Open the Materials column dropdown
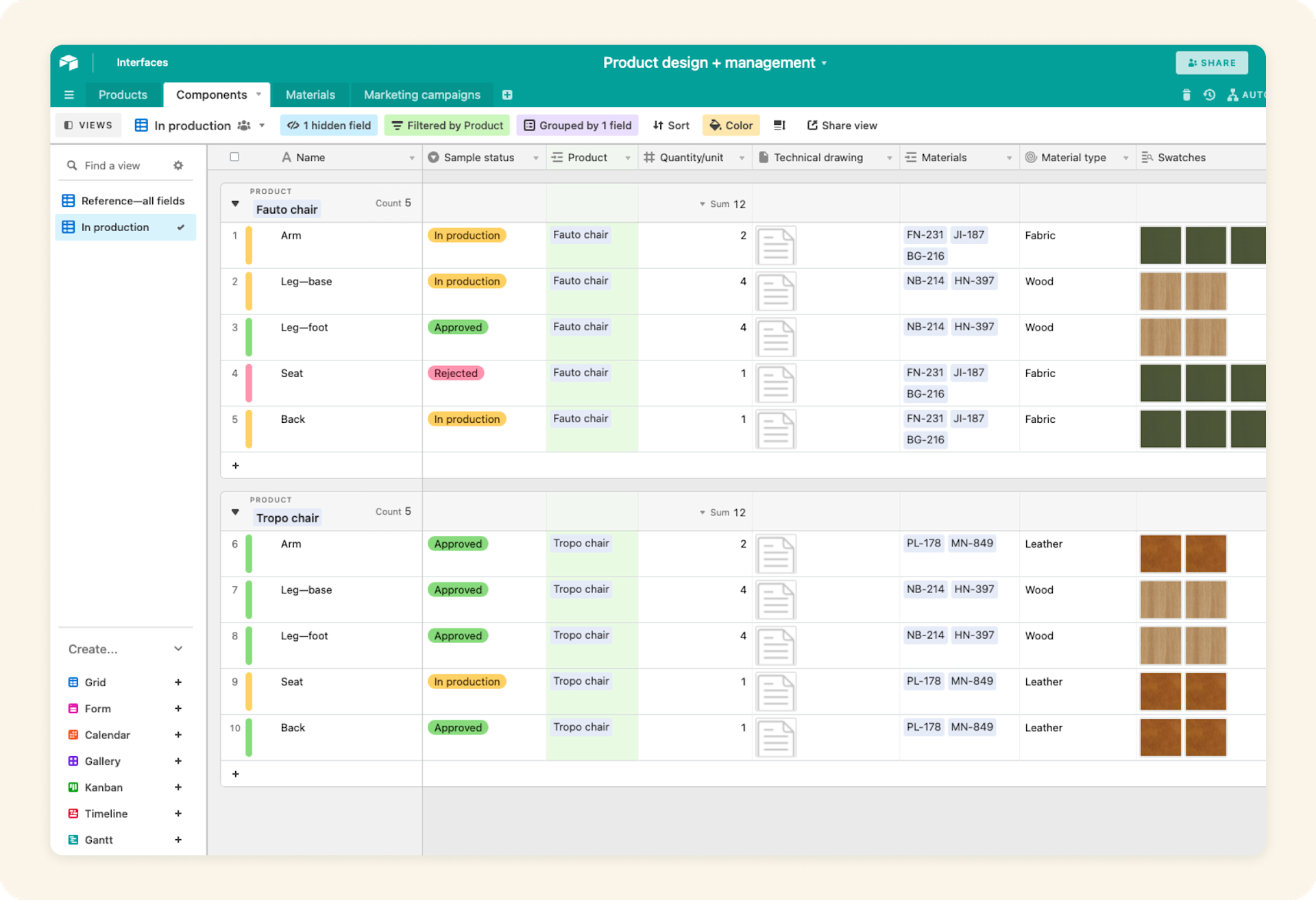The height and width of the screenshot is (900, 1316). coord(1010,157)
